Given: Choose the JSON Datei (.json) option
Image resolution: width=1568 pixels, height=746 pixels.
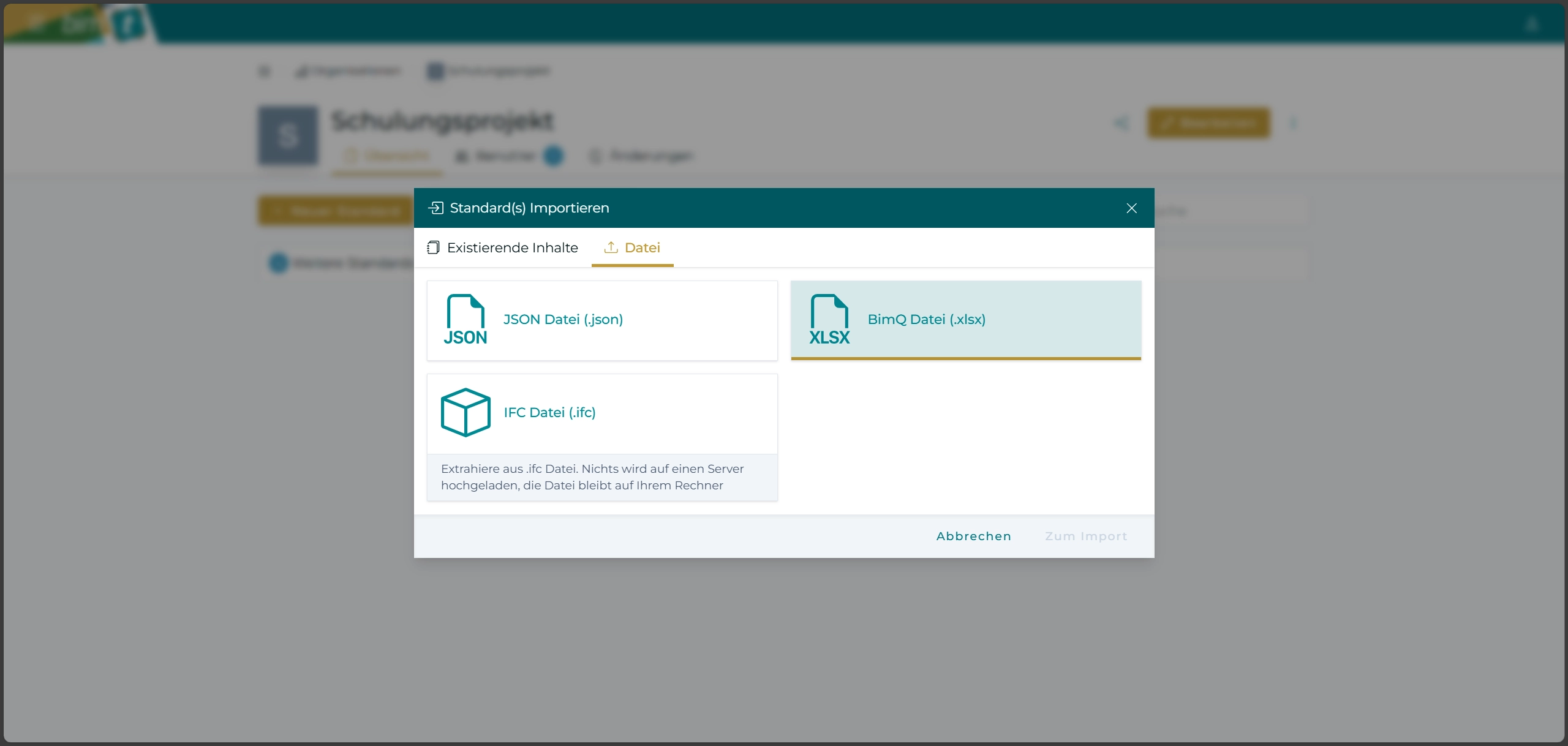Looking at the screenshot, I should (563, 320).
